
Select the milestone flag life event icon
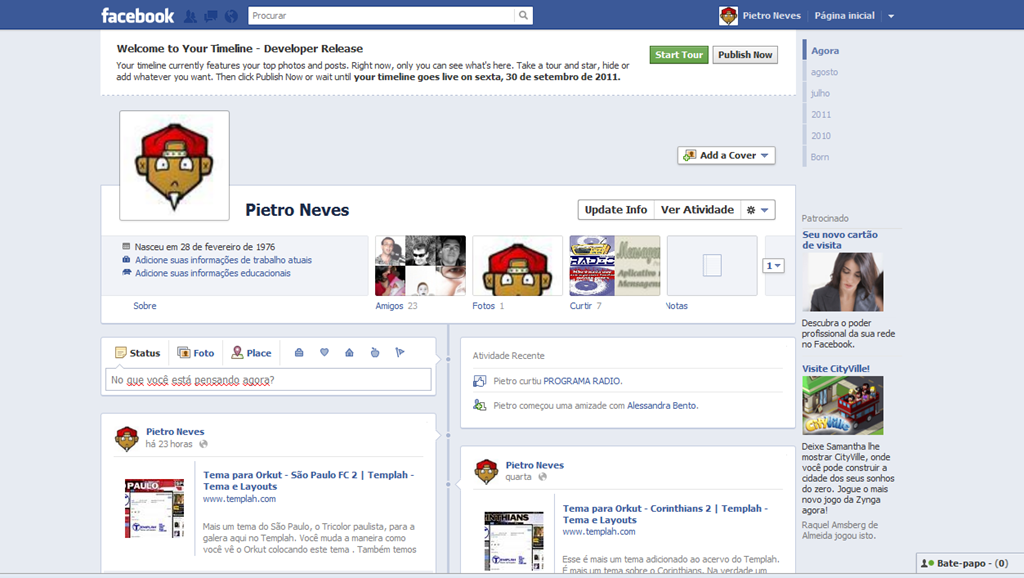coord(400,353)
